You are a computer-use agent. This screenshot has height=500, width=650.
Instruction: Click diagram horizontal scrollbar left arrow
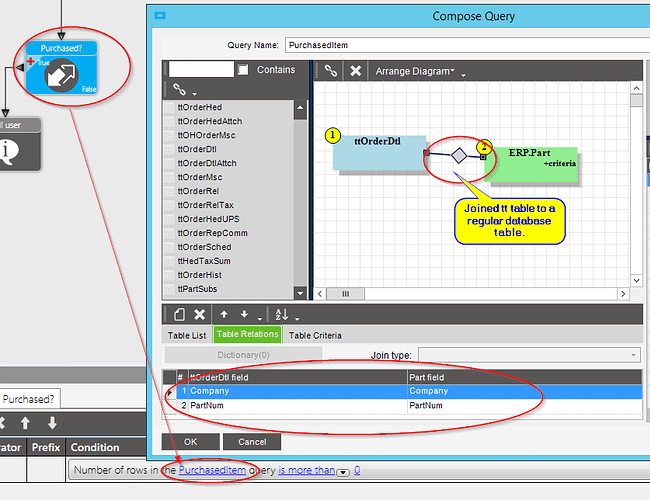[x=320, y=294]
